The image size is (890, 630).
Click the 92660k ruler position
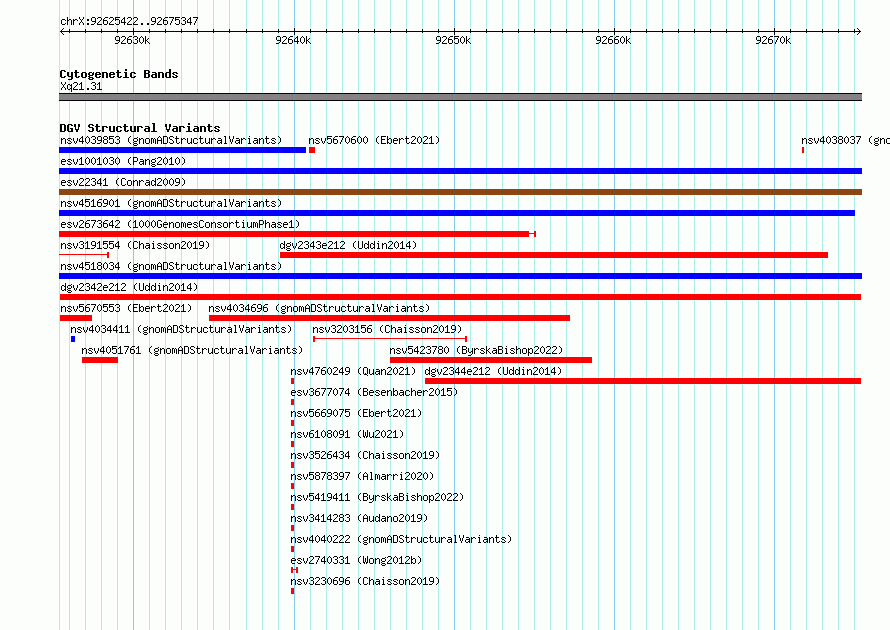(x=613, y=40)
